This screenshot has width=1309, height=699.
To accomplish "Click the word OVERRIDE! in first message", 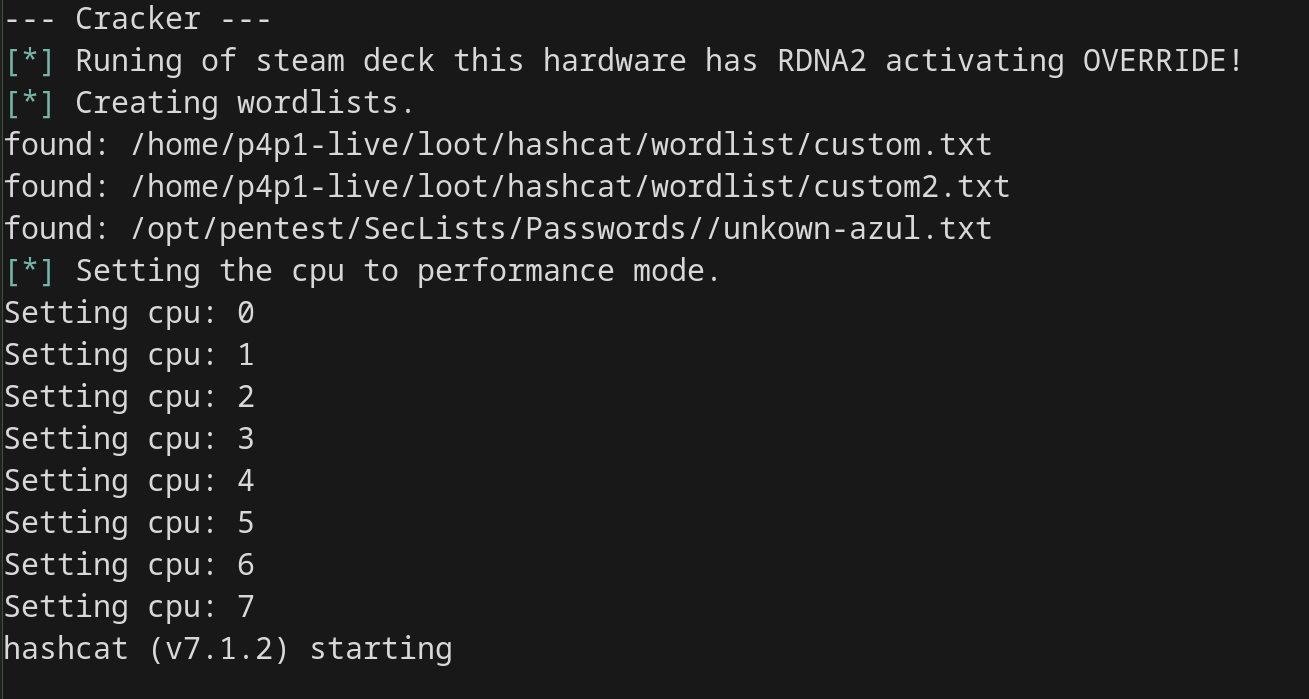I will pyautogui.click(x=1163, y=60).
